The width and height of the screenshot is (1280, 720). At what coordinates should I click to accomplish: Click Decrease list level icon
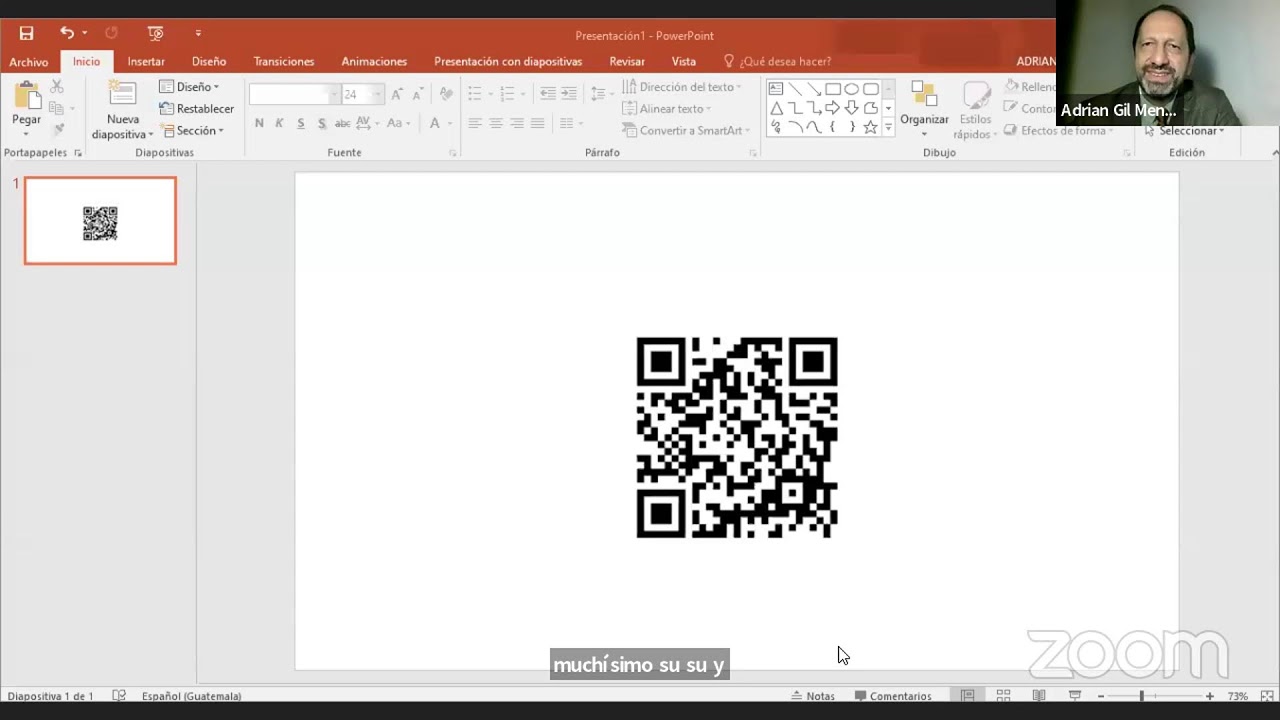[x=548, y=94]
